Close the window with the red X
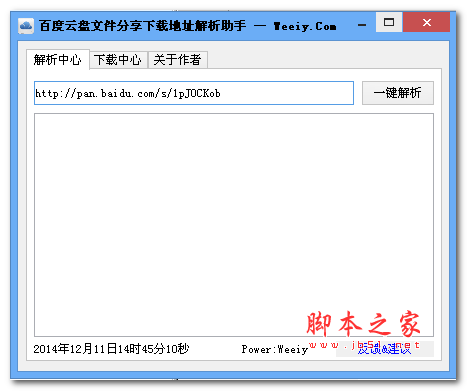 (x=427, y=22)
